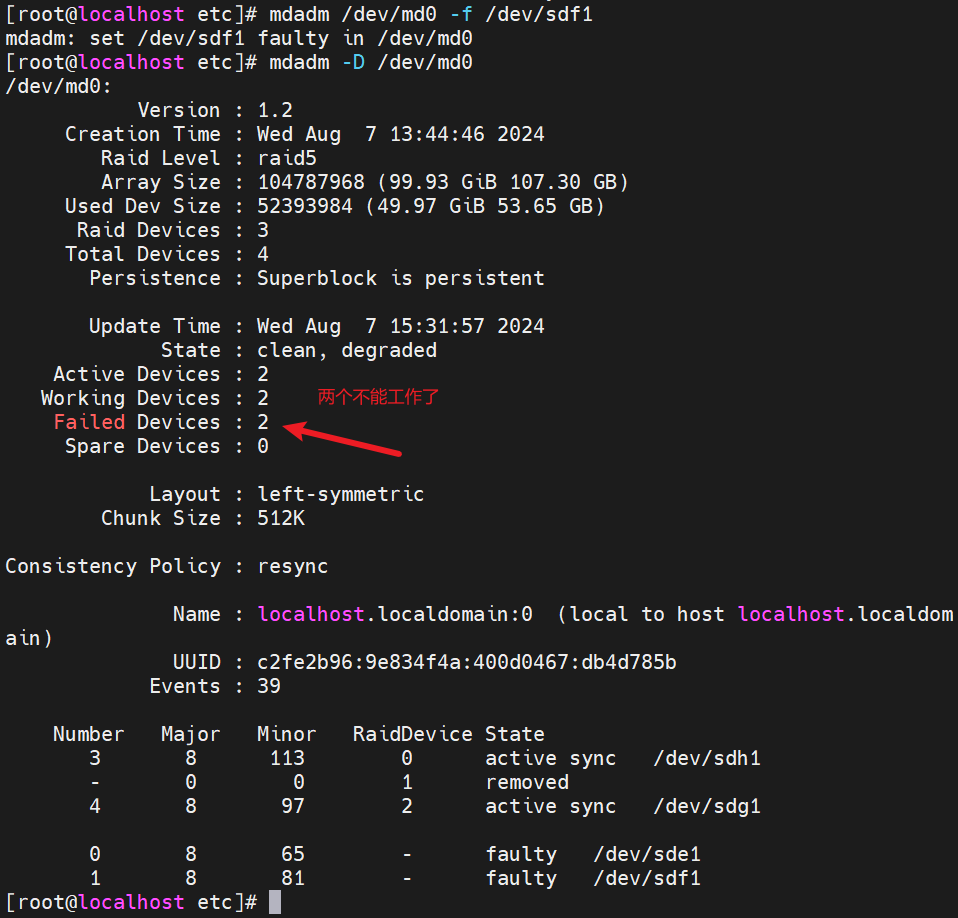Select device path '/dev/sdg1'

click(x=707, y=806)
